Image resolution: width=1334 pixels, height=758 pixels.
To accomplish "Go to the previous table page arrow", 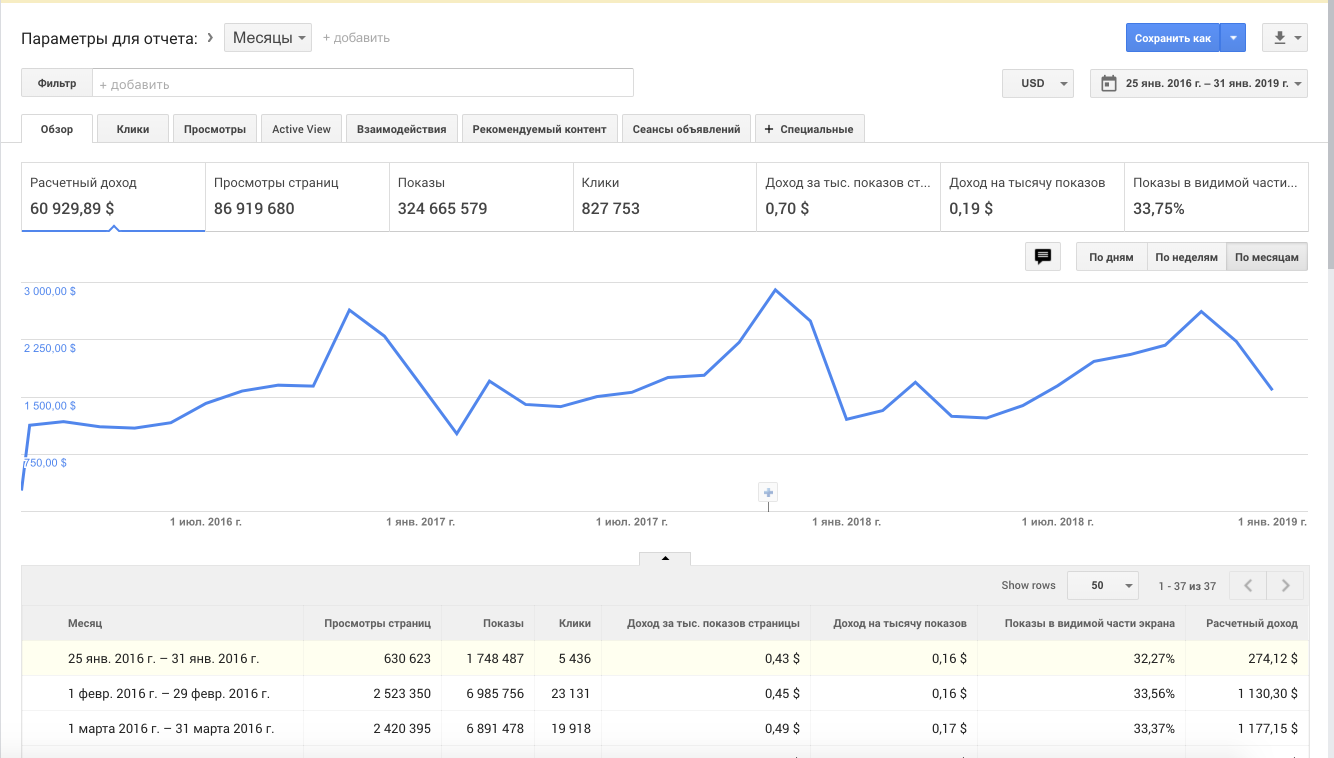I will (1248, 585).
